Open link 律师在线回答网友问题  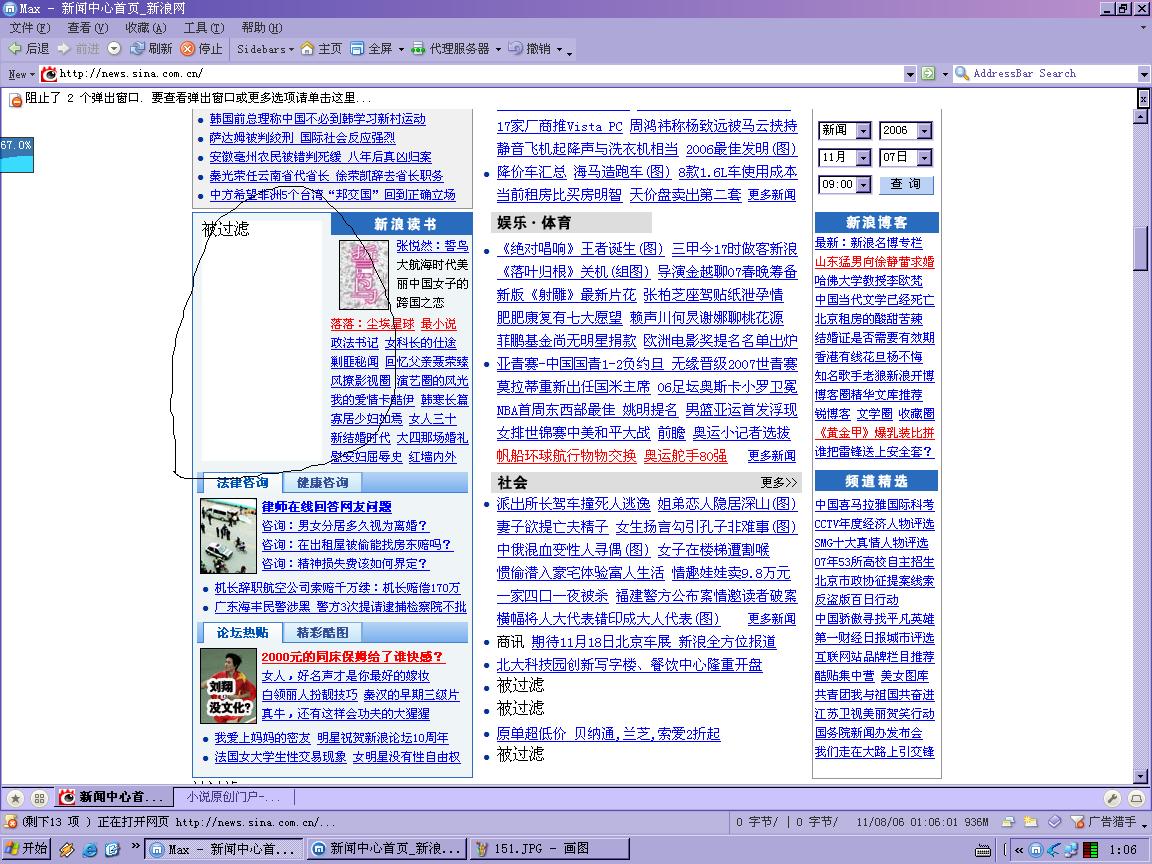(x=326, y=506)
